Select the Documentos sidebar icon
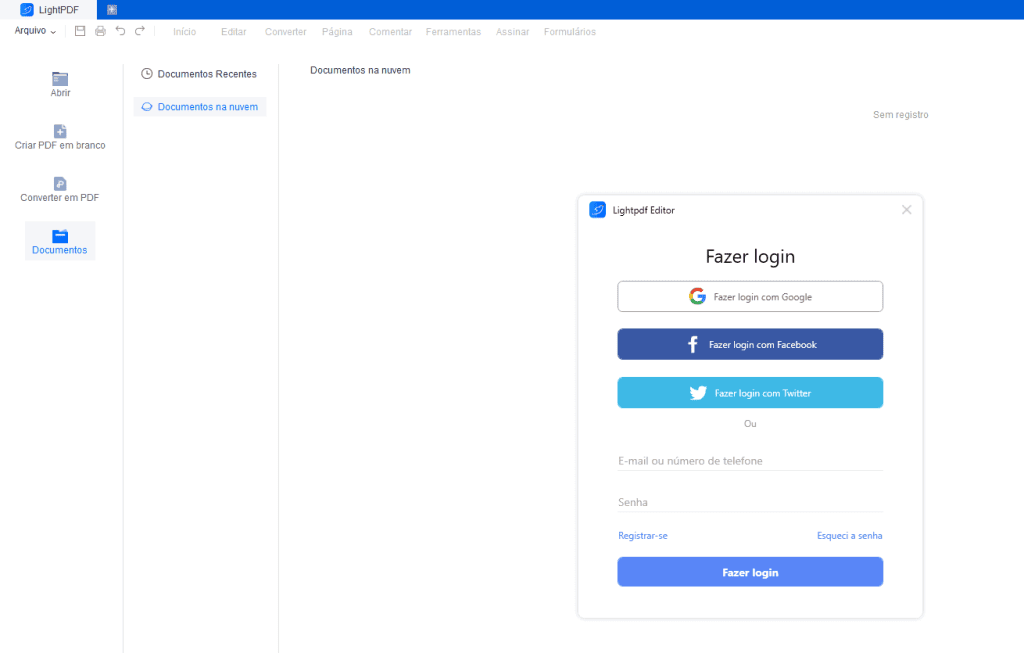This screenshot has height=653, width=1024. coord(60,236)
